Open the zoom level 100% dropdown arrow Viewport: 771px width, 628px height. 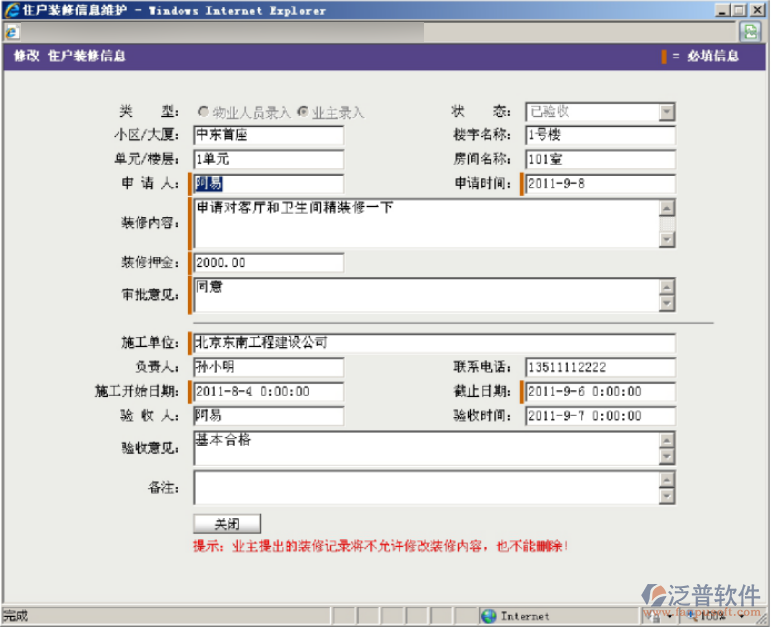[742, 616]
